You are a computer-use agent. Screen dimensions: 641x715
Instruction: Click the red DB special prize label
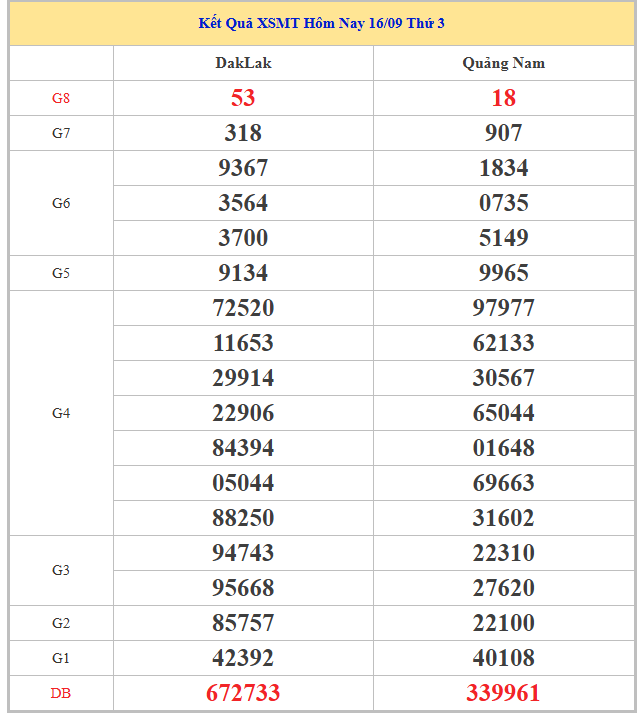(61, 693)
